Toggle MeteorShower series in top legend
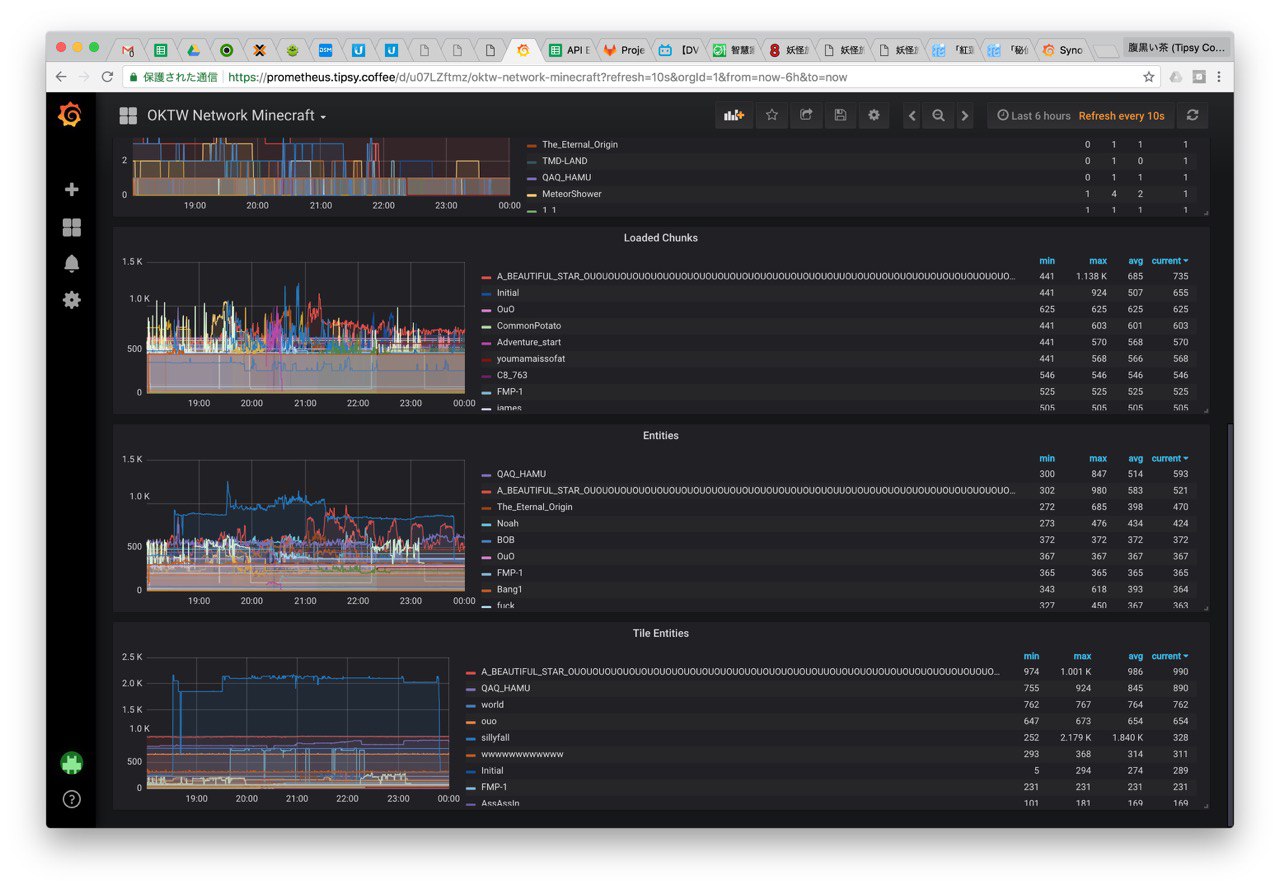Screen dimensions: 1280x889 572,194
